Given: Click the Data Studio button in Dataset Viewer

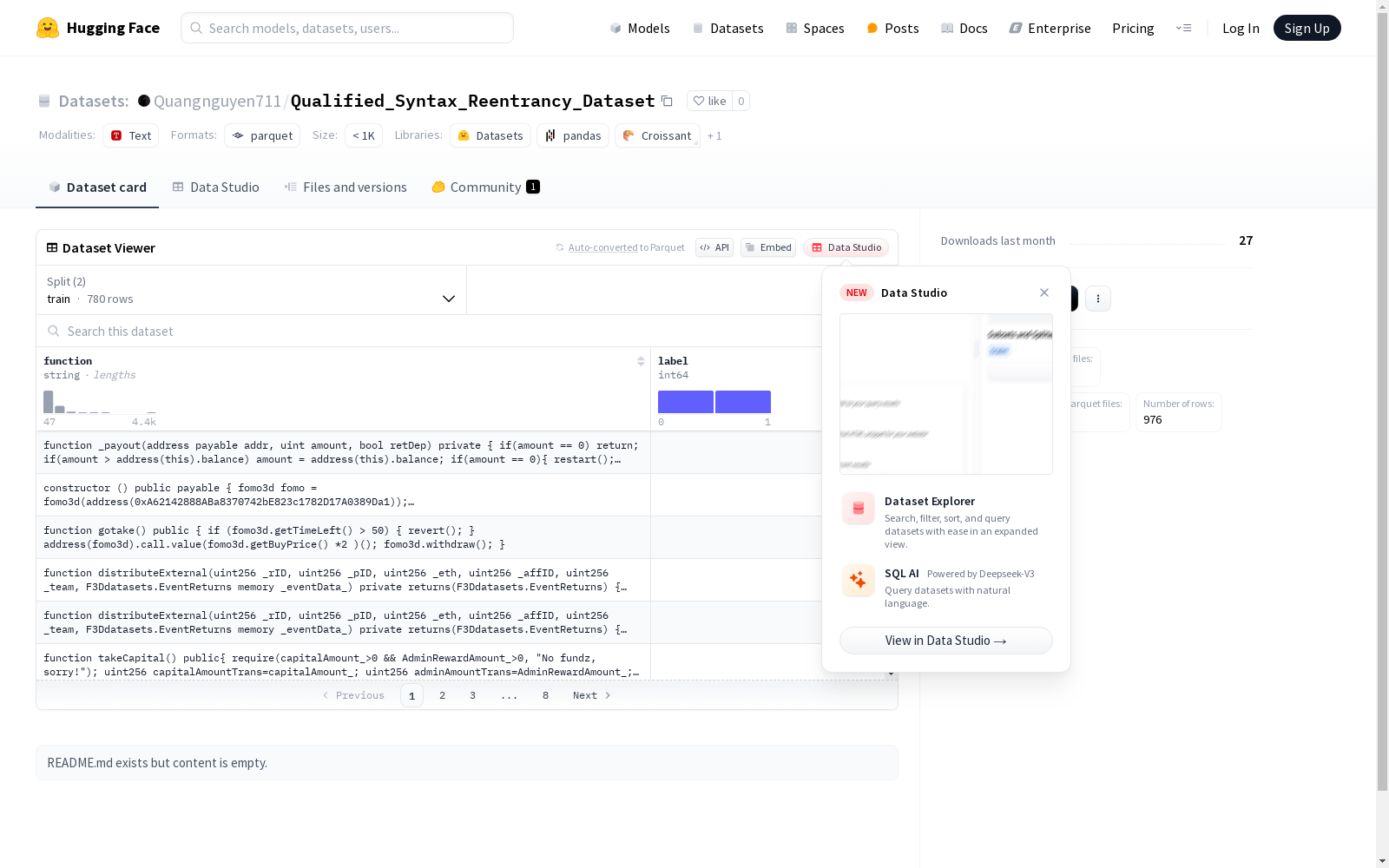Looking at the screenshot, I should (x=846, y=247).
